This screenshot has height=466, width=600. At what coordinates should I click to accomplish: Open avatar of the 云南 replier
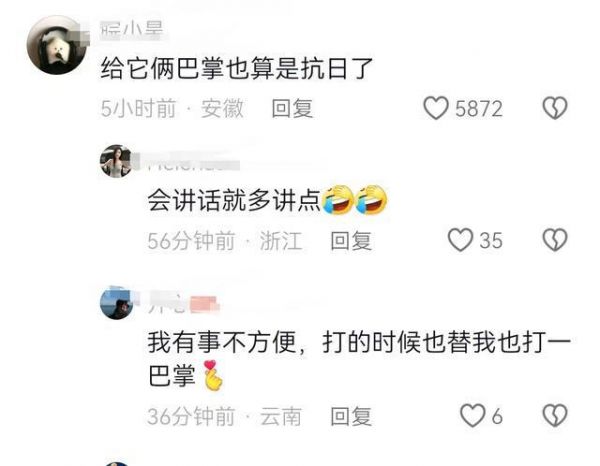pos(116,303)
